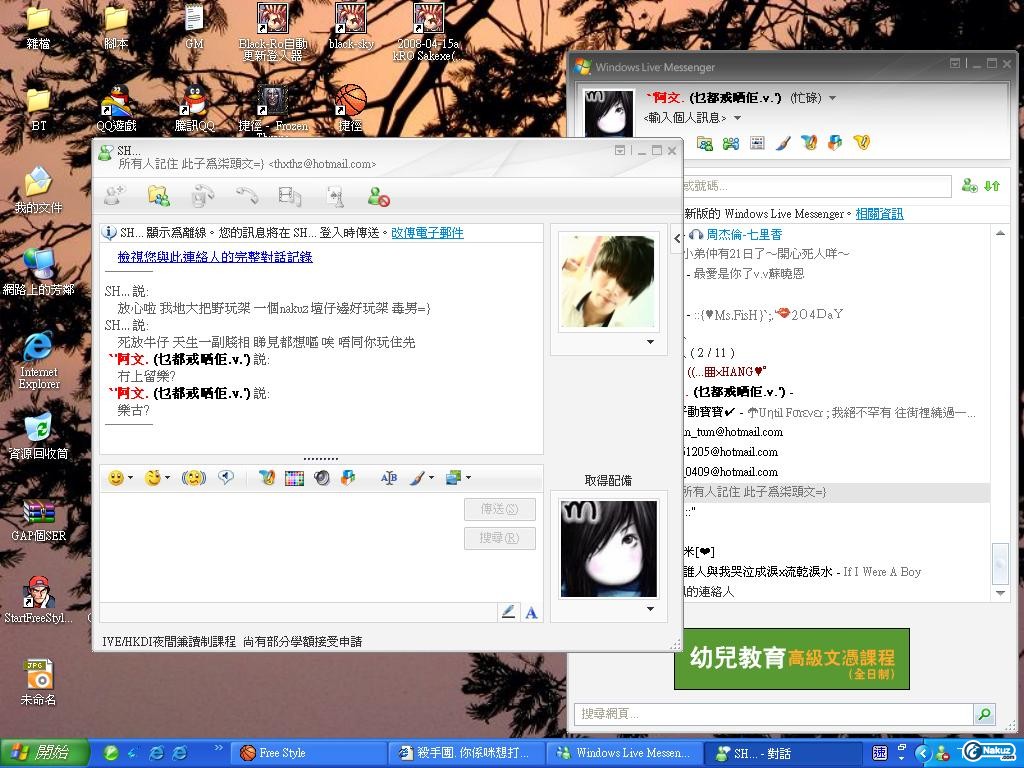
Task: Open my display picture options arrow in chat
Action: click(x=650, y=609)
